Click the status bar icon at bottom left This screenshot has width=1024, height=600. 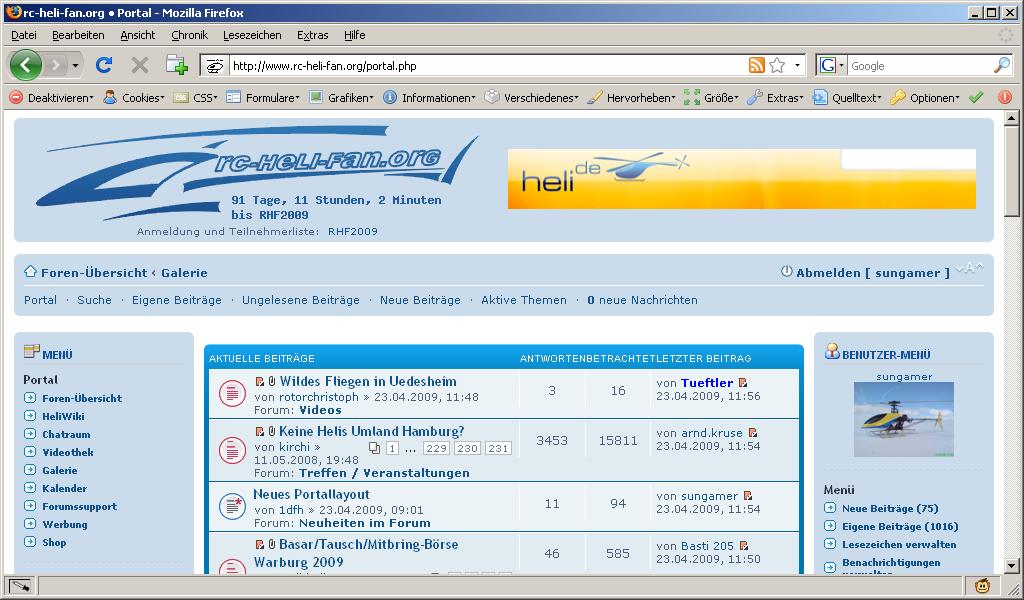tap(20, 585)
